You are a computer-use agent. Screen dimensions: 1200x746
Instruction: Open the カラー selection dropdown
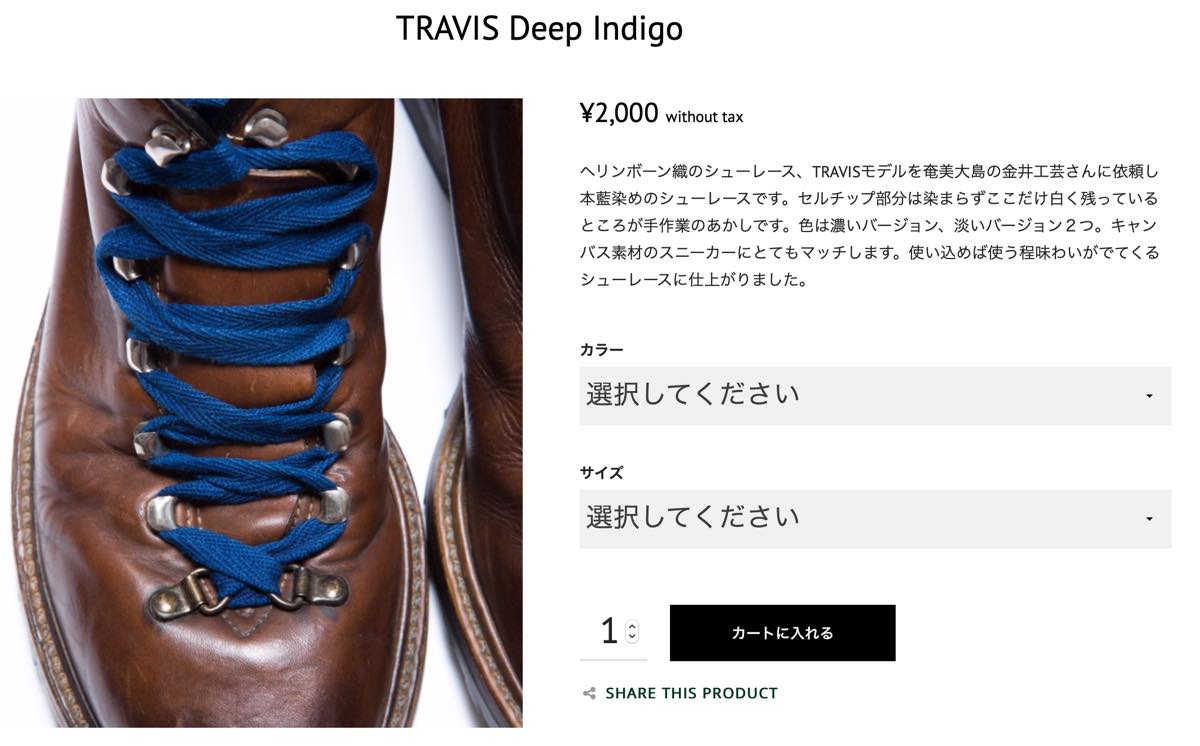tap(875, 396)
